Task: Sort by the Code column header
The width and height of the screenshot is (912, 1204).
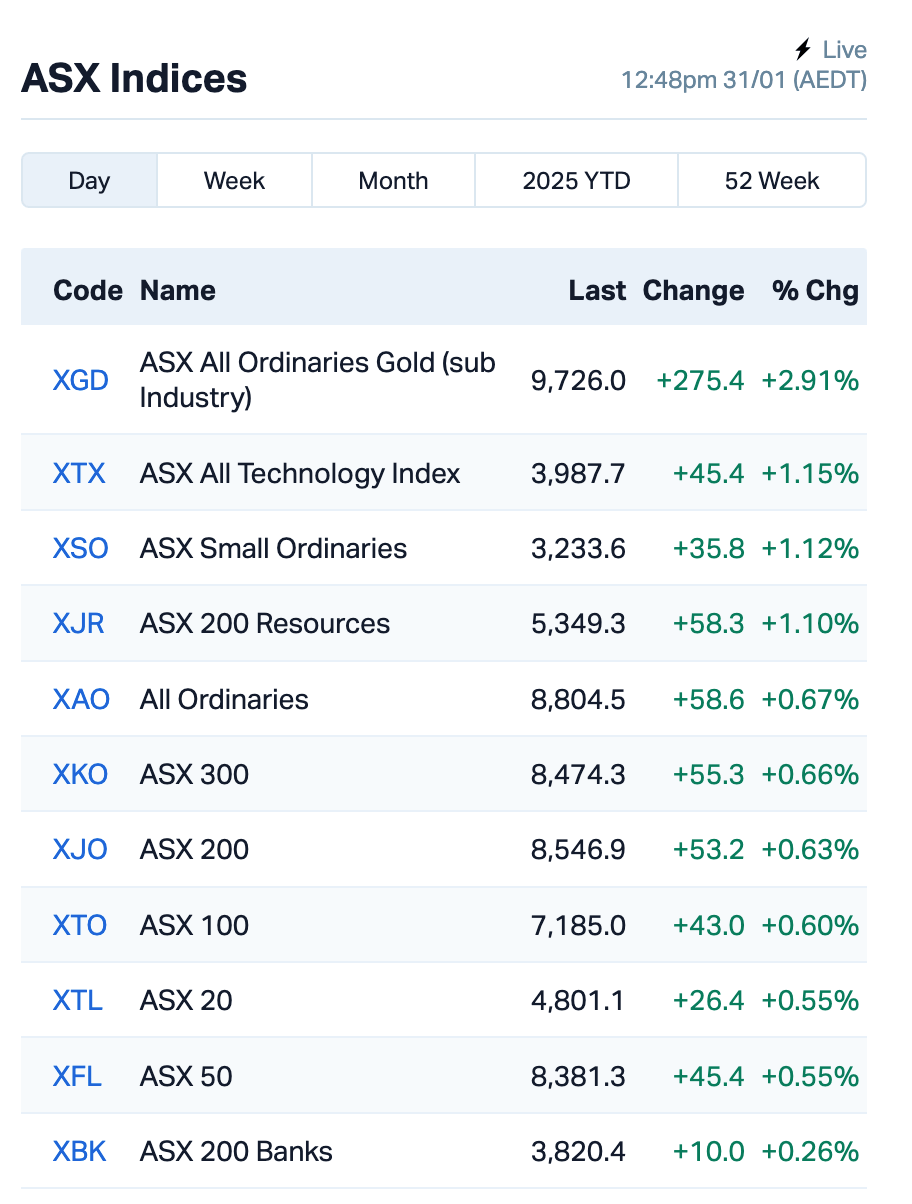Action: tap(88, 291)
